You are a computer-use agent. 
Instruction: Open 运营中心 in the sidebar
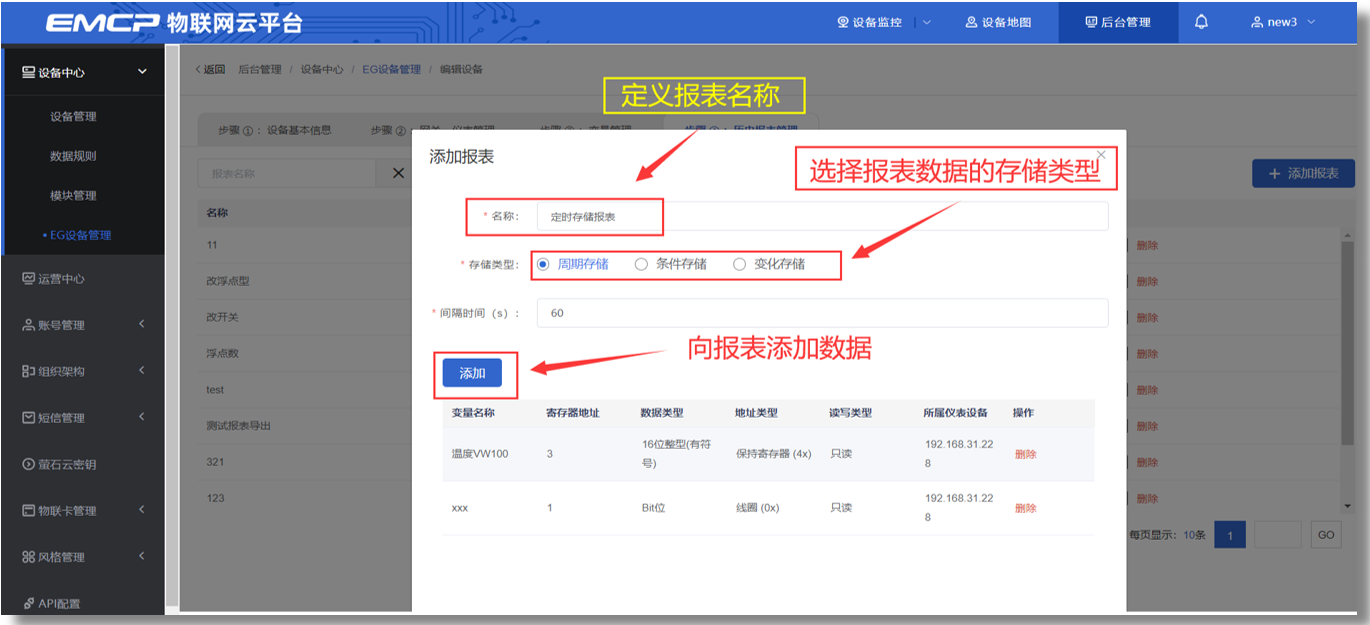(61, 279)
